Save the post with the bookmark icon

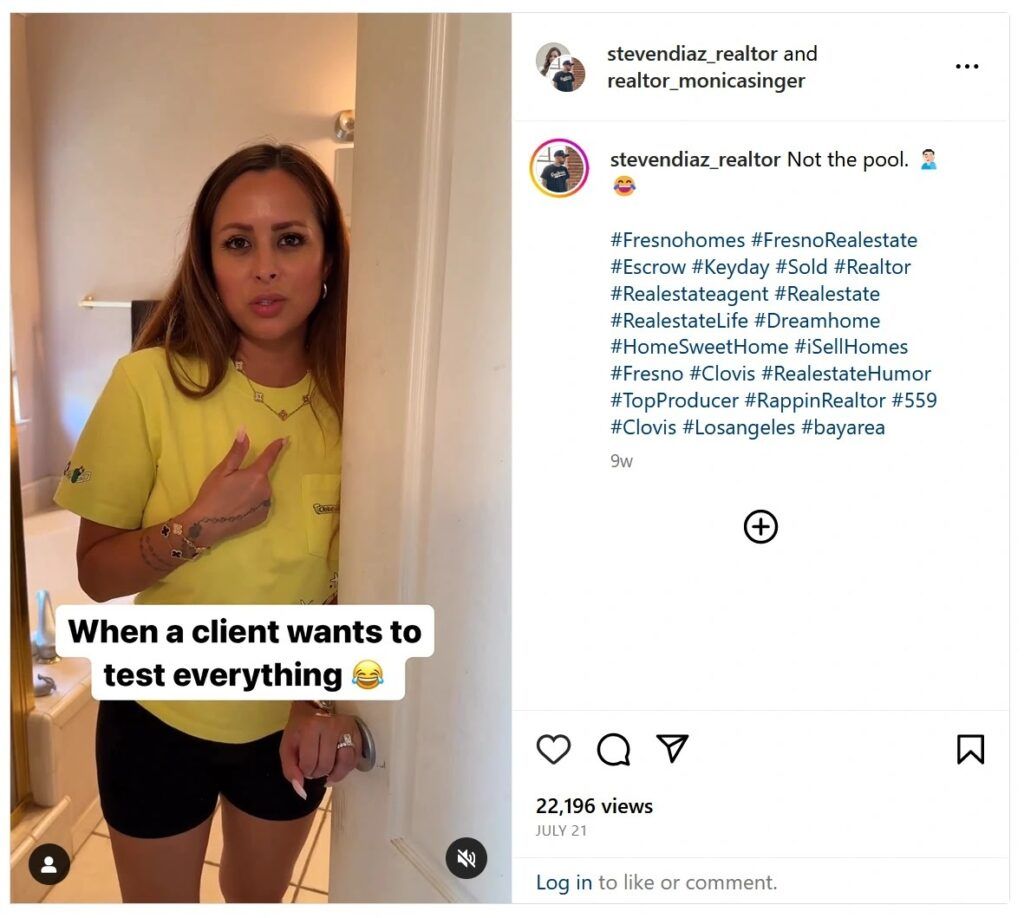point(970,749)
